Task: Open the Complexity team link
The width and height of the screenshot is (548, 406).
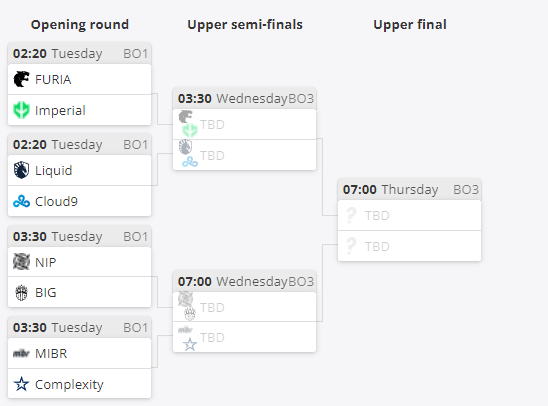Action: [x=80, y=384]
